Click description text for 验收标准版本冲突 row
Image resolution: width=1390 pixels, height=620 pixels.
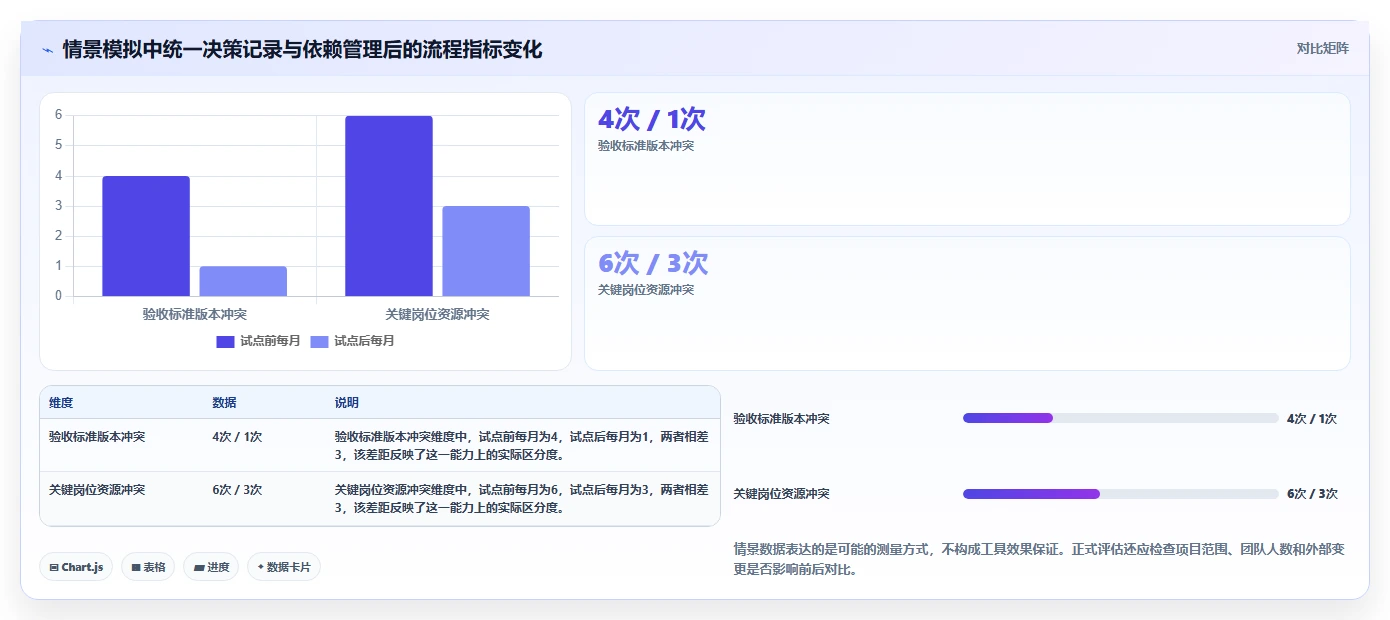tap(521, 446)
